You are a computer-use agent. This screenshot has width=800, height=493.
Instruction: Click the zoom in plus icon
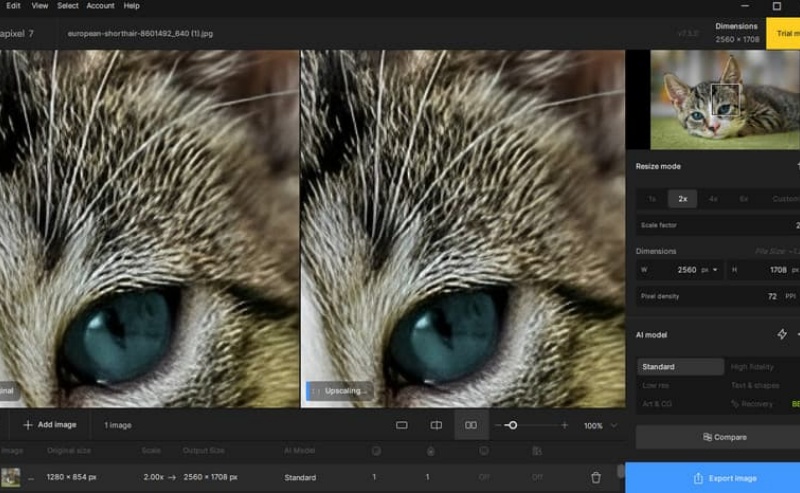(564, 425)
